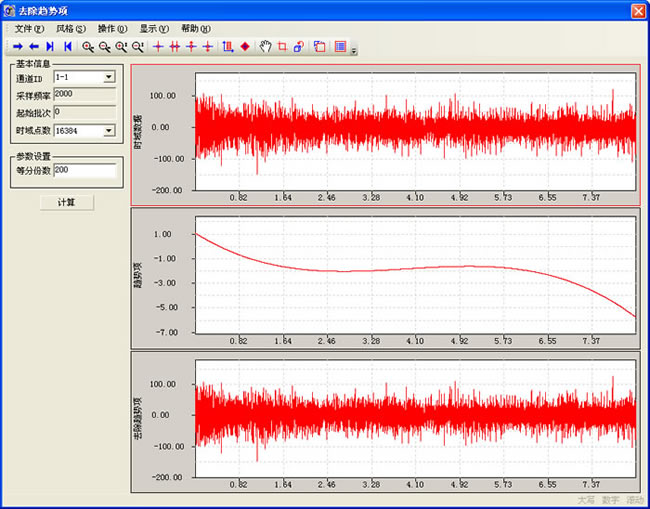Viewport: 650px width, 509px height.
Task: Jump to end with skip-forward icon
Action: click(x=50, y=46)
